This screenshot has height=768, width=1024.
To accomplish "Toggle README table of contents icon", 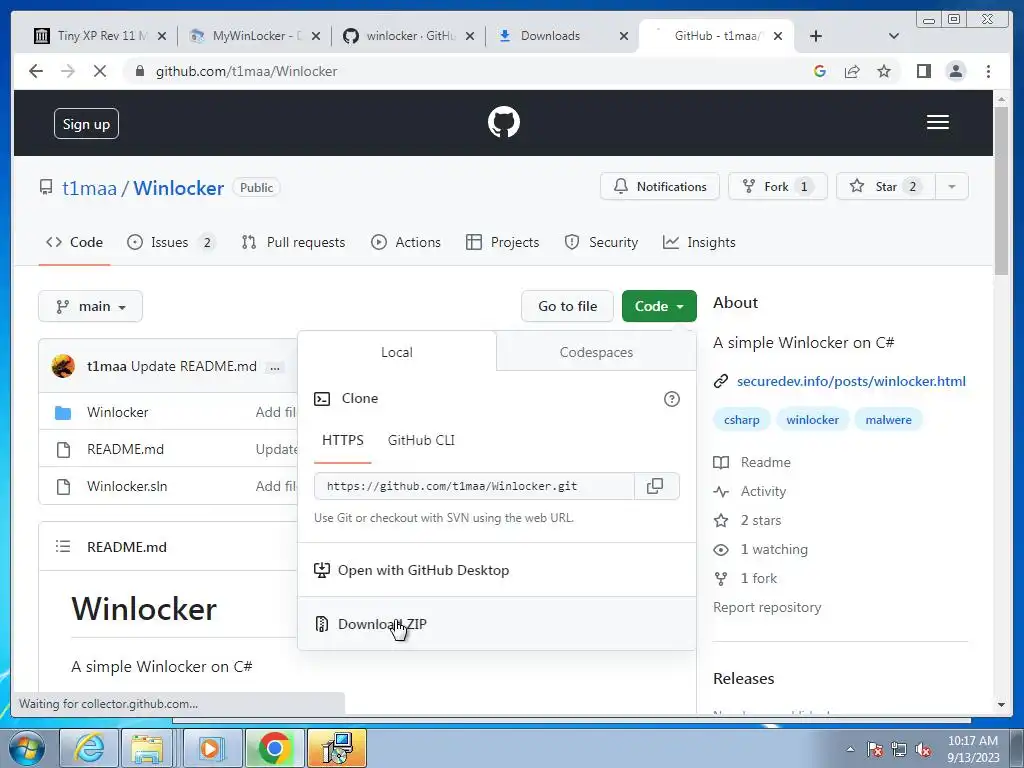I will pos(63,547).
